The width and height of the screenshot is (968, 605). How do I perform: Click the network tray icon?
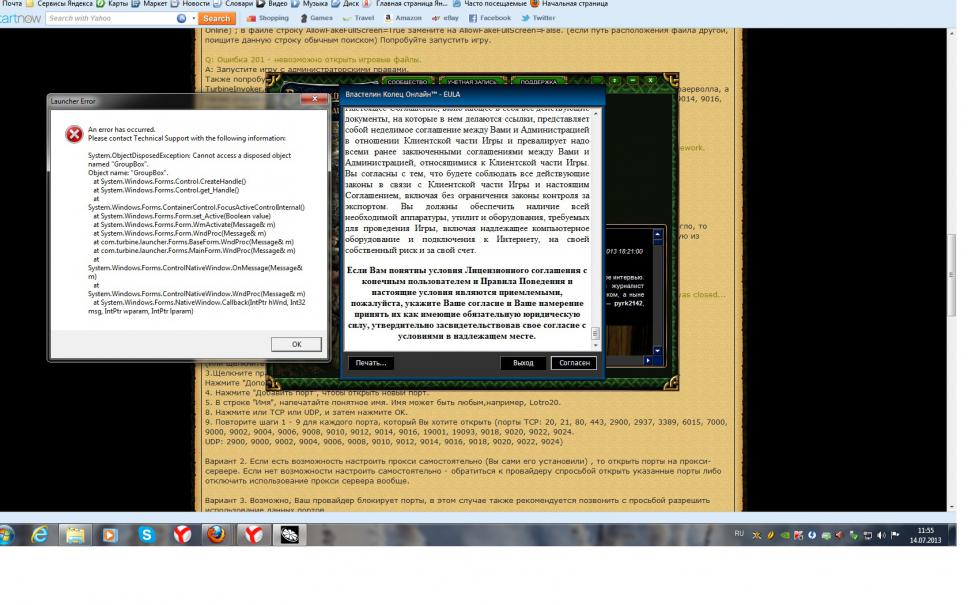click(867, 535)
